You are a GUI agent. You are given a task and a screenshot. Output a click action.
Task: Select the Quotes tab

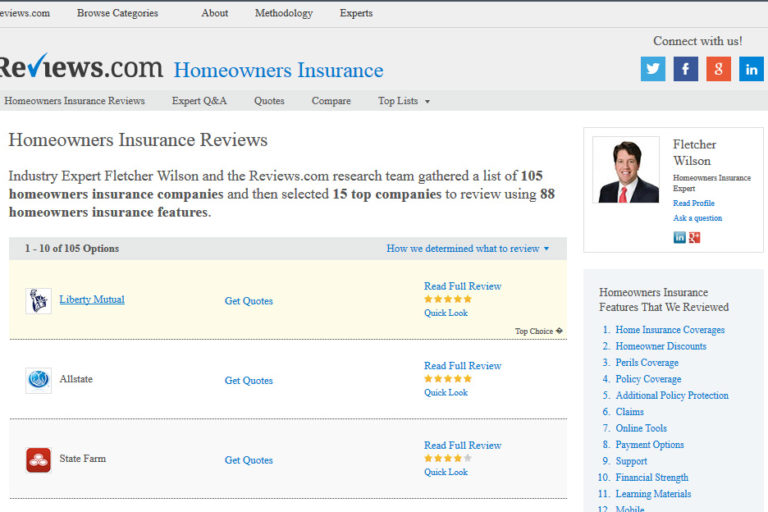tap(269, 101)
